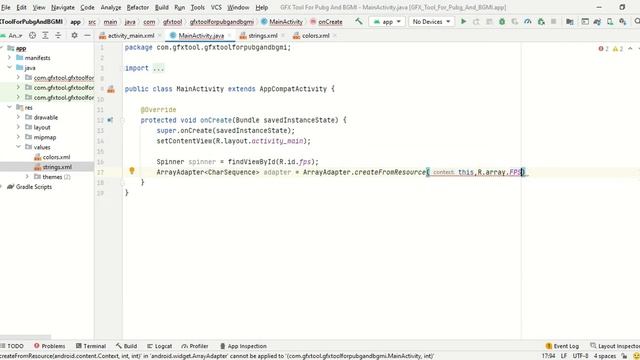This screenshot has height=360, width=640.
Task: Open the SDK Manager icon
Action: (622, 21)
